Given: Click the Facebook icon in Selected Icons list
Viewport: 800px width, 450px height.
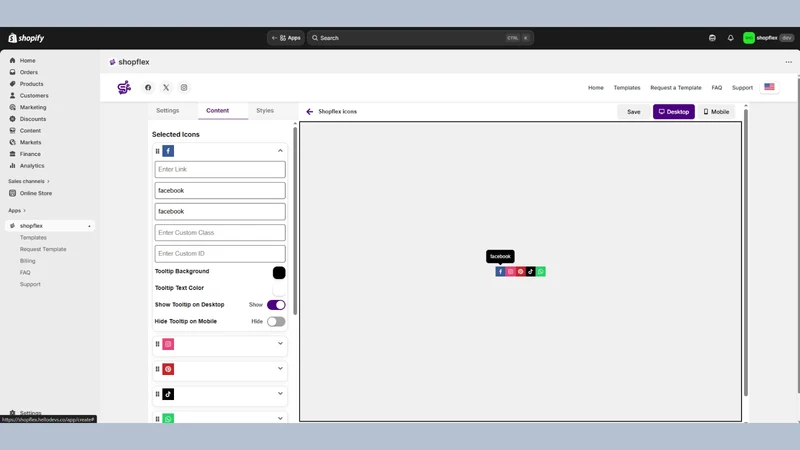Looking at the screenshot, I should point(168,151).
